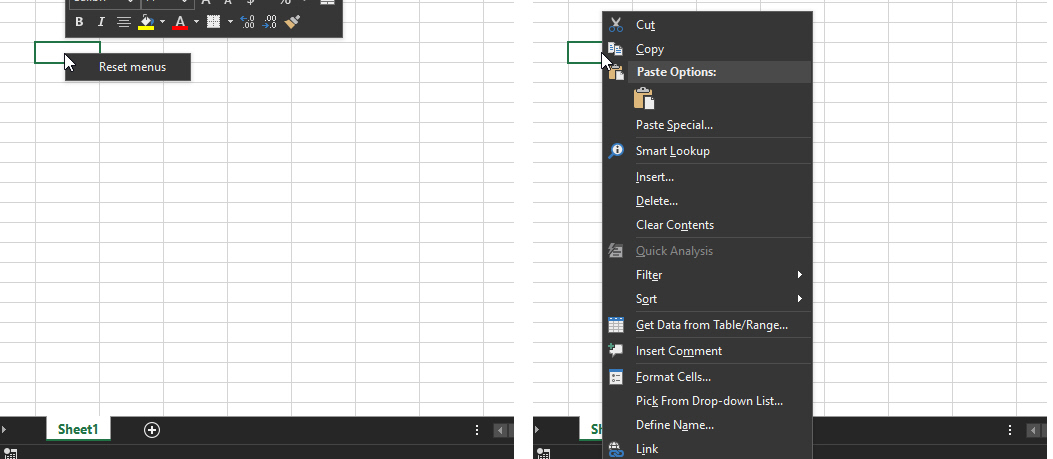Select Format Cells... menu entry
Viewport: 1053px width, 459px height.
(x=673, y=377)
